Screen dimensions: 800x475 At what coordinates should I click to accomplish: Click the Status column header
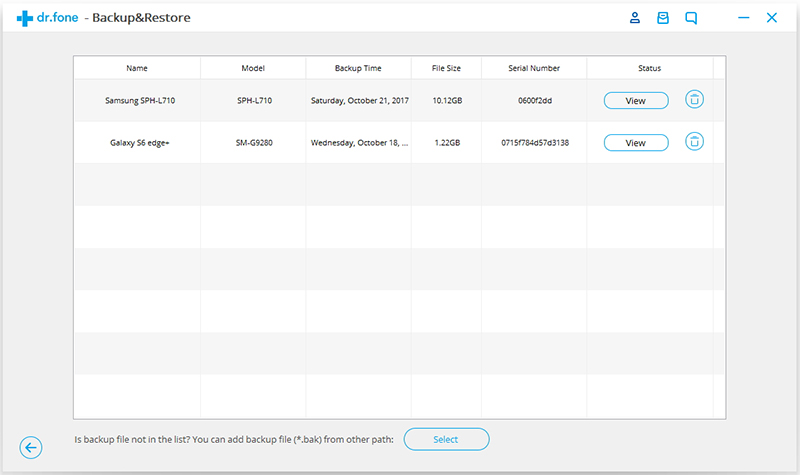pyautogui.click(x=649, y=68)
